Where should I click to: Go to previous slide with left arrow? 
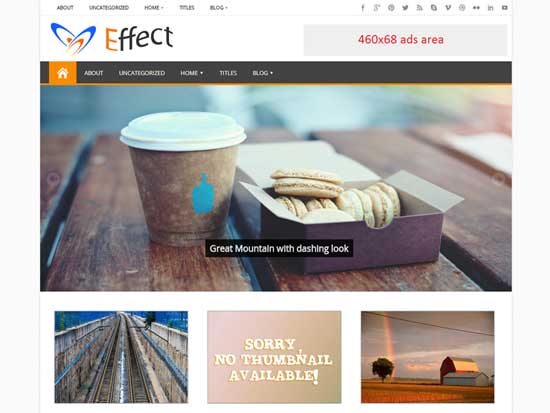[53, 179]
